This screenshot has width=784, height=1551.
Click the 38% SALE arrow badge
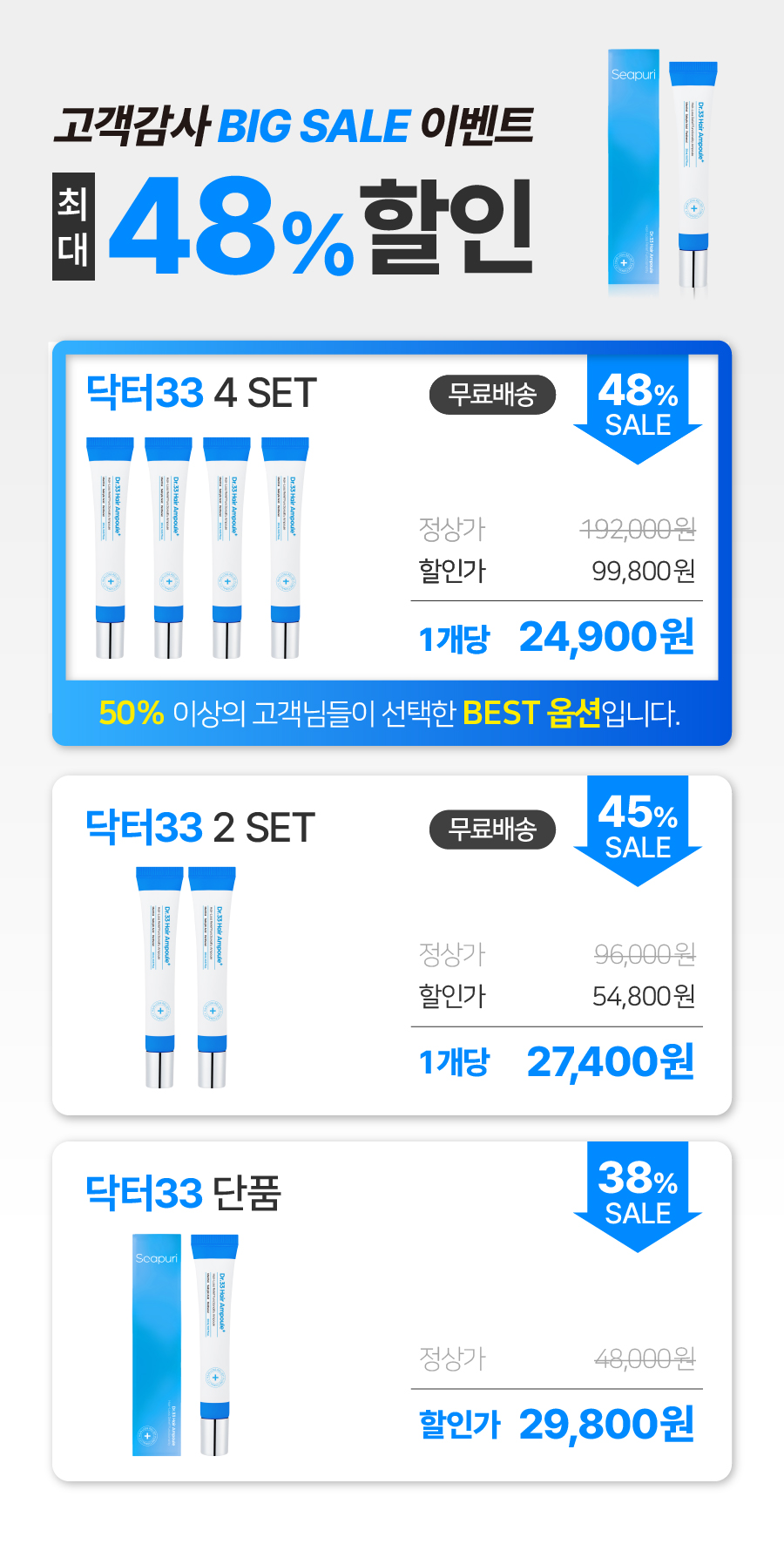(638, 1196)
